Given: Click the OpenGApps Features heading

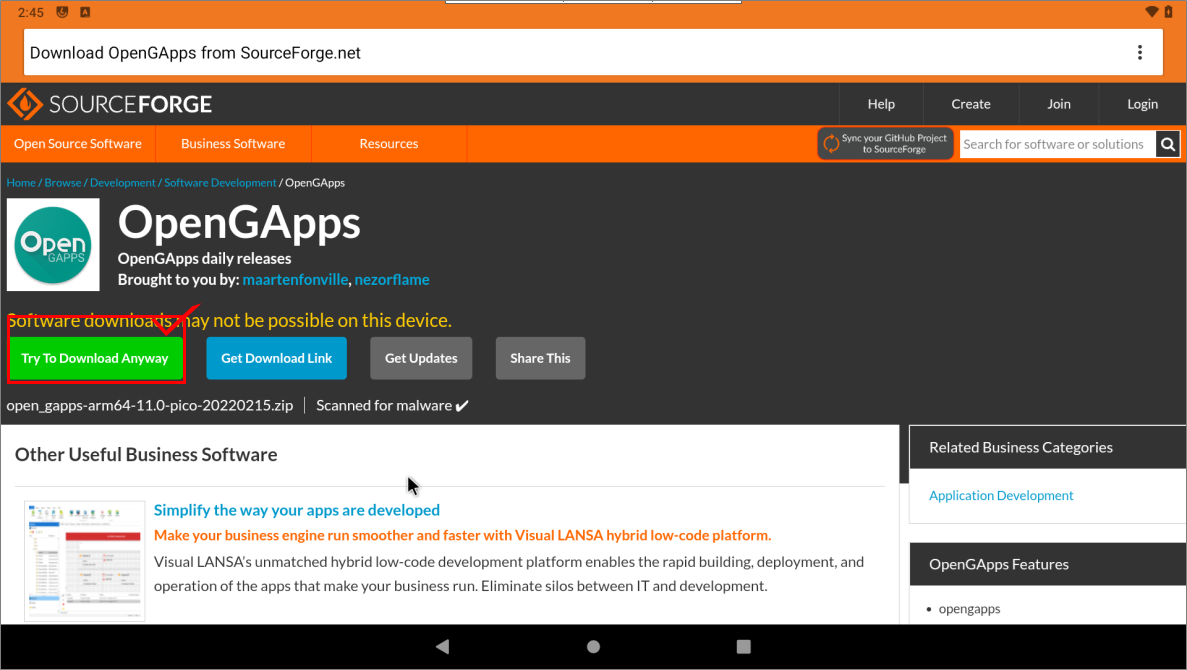Looking at the screenshot, I should 999,564.
